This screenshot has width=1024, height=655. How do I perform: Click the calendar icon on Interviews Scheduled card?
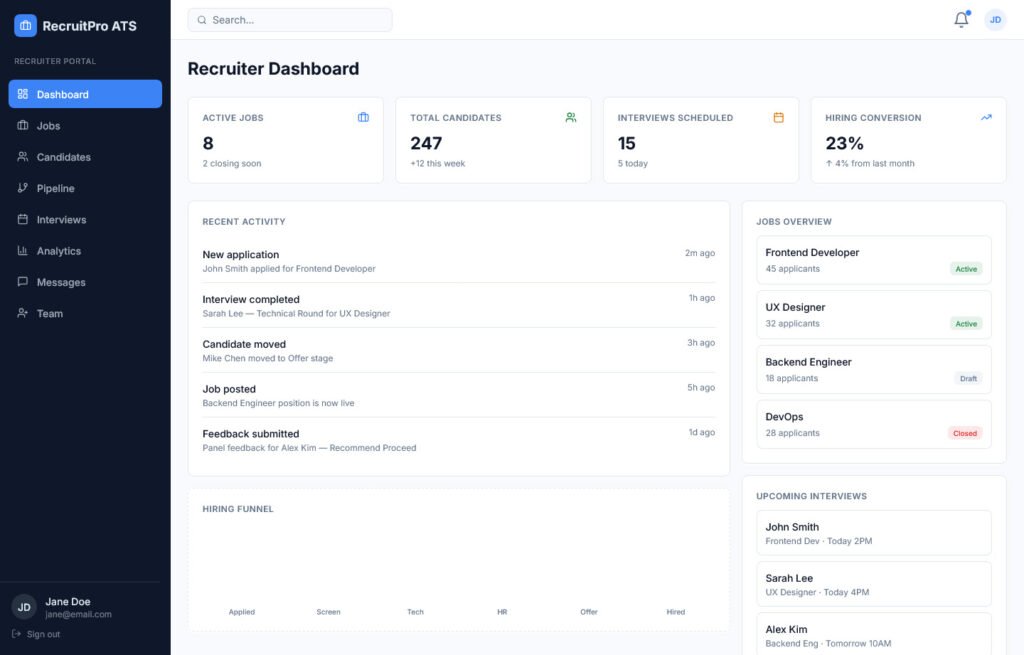pos(778,117)
